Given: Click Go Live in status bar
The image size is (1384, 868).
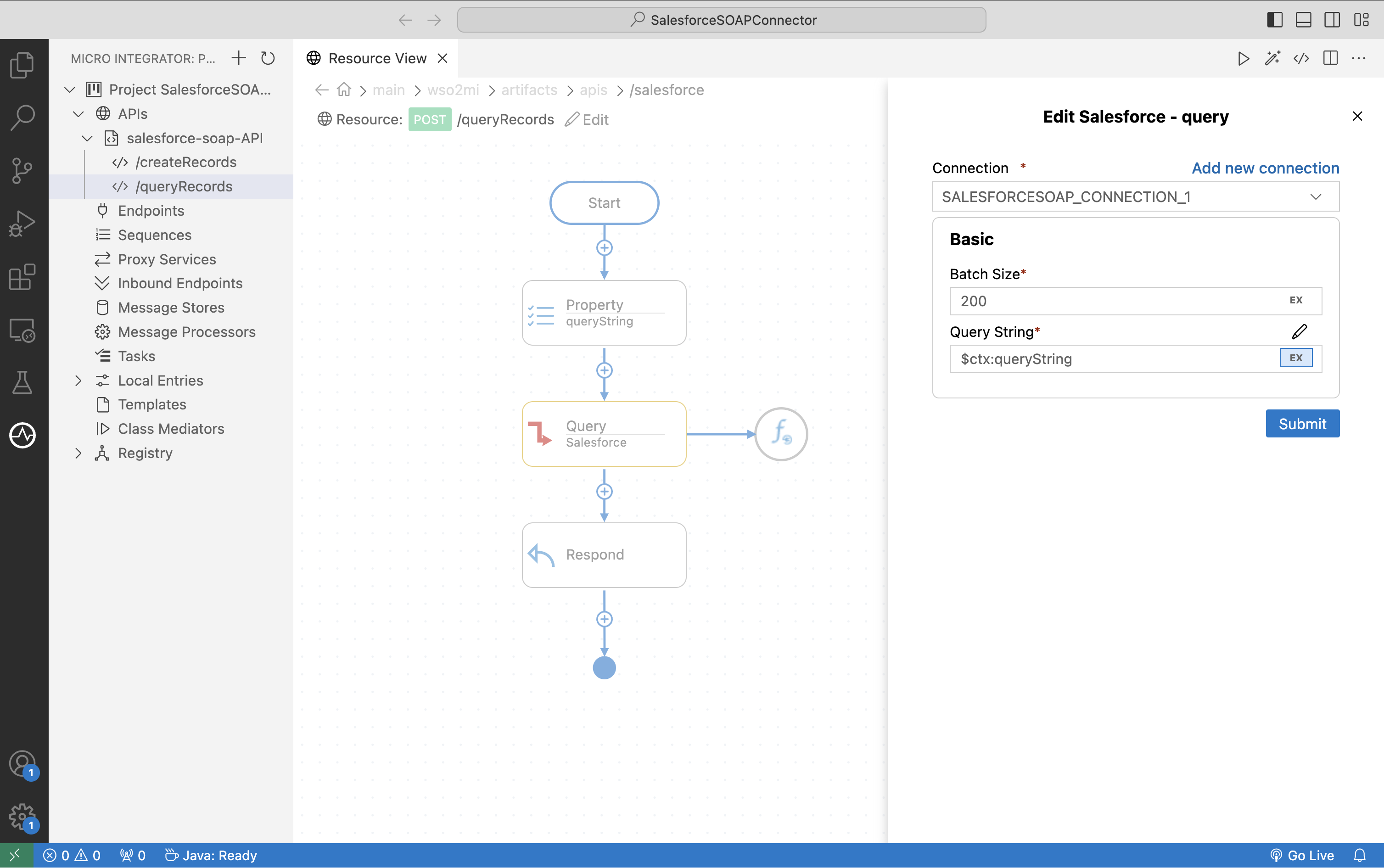Looking at the screenshot, I should click(1302, 855).
